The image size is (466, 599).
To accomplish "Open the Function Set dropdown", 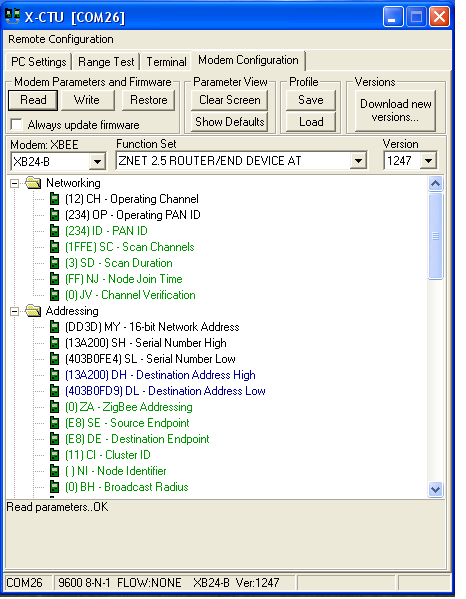I will point(358,161).
